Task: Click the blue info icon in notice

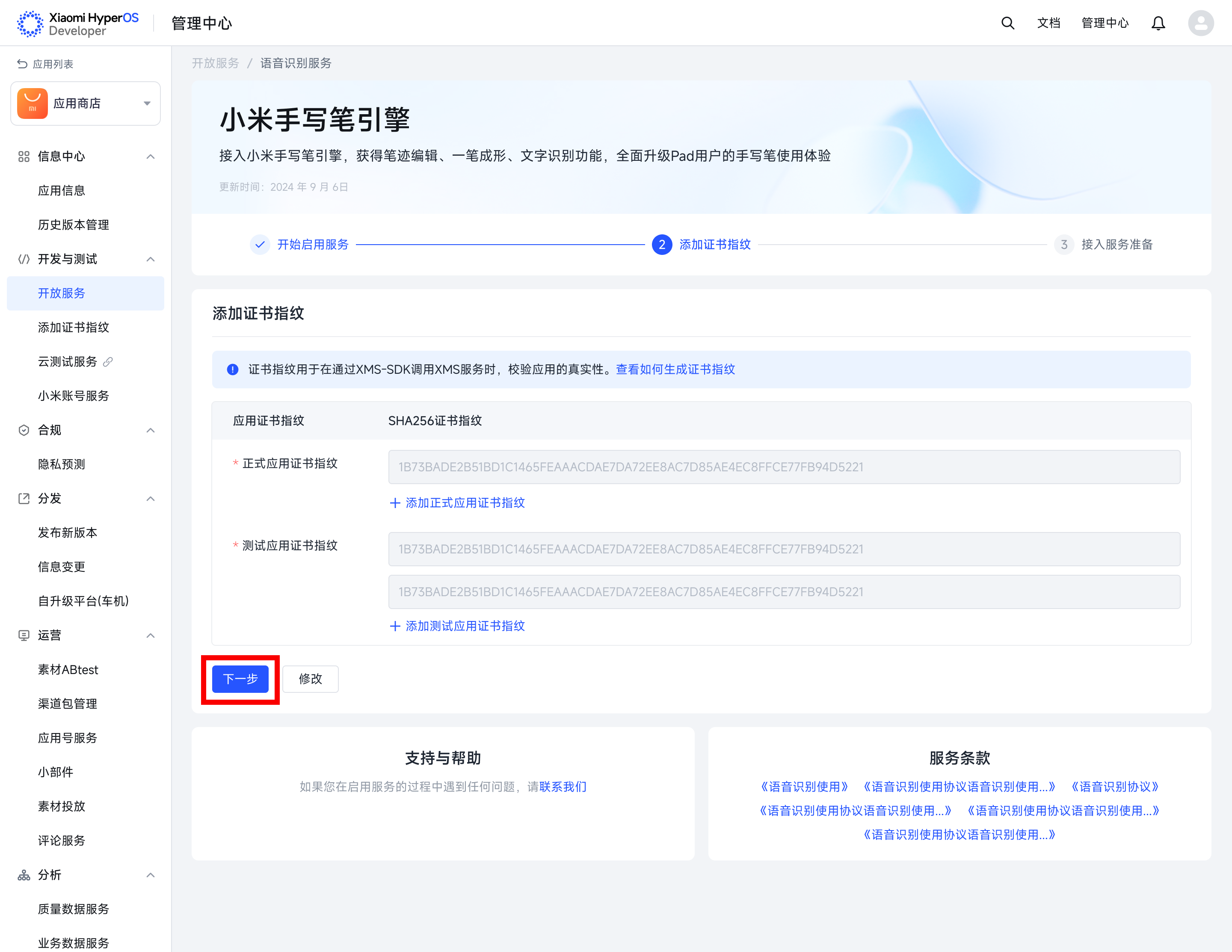Action: click(x=232, y=370)
